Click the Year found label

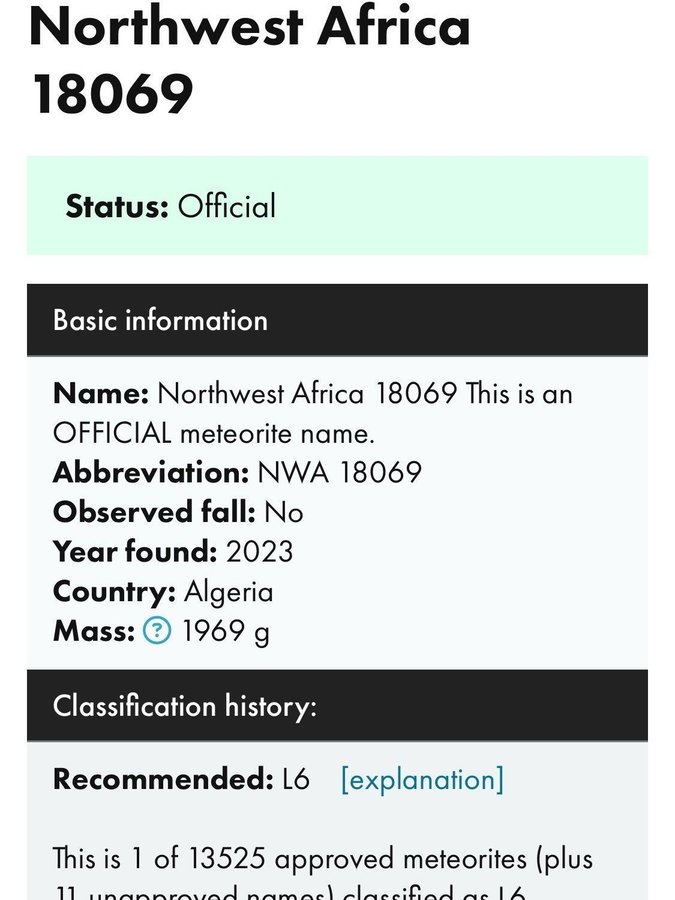pos(135,552)
